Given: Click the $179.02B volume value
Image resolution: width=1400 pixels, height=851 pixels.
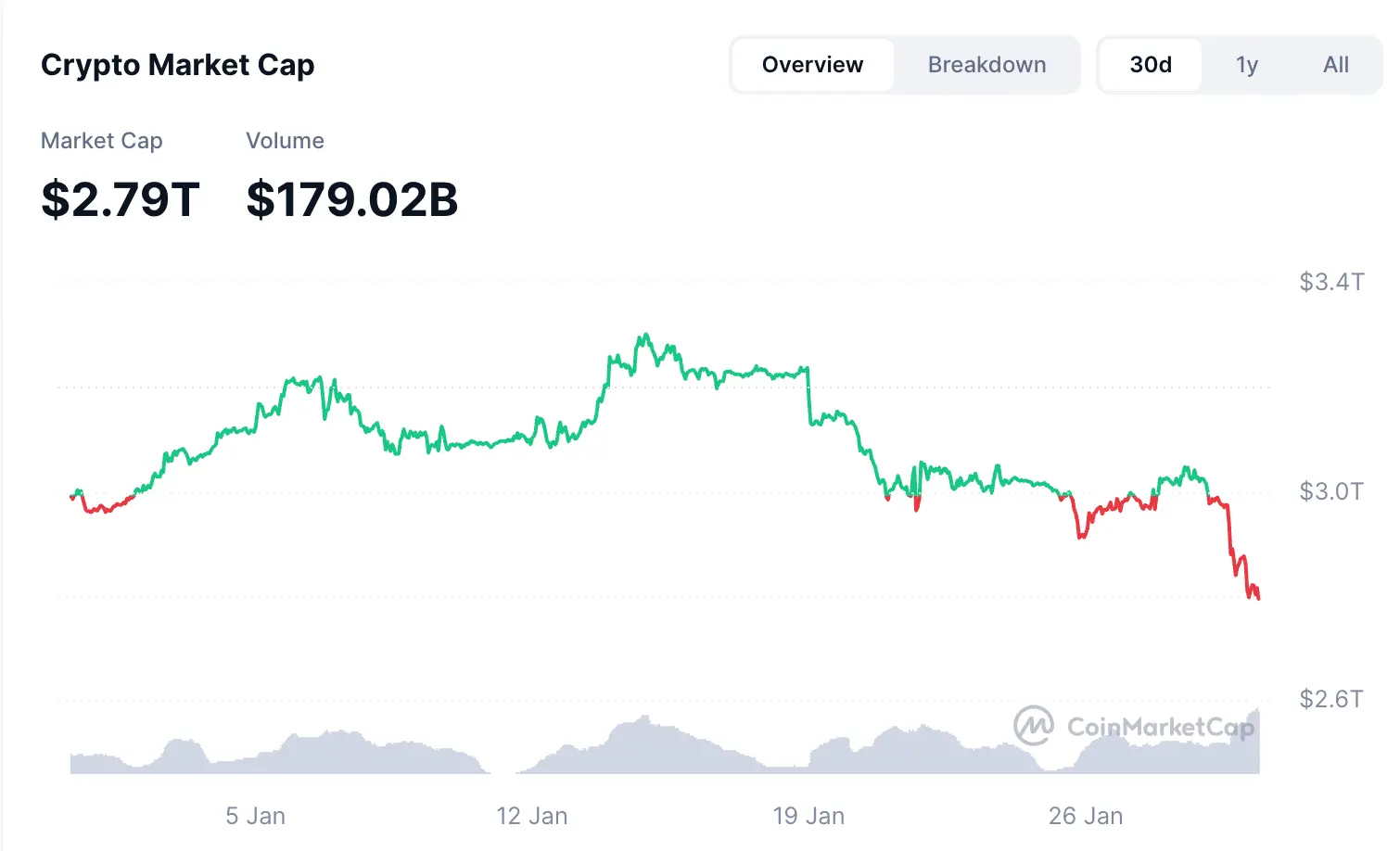Looking at the screenshot, I should [x=352, y=199].
